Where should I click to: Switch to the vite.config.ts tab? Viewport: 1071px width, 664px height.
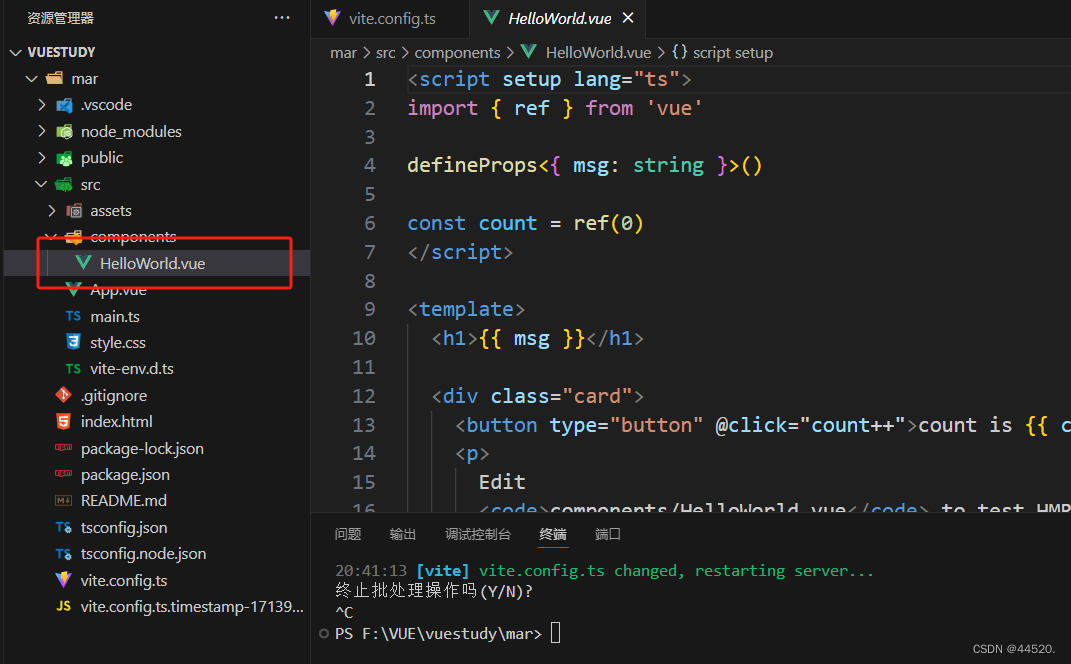390,18
